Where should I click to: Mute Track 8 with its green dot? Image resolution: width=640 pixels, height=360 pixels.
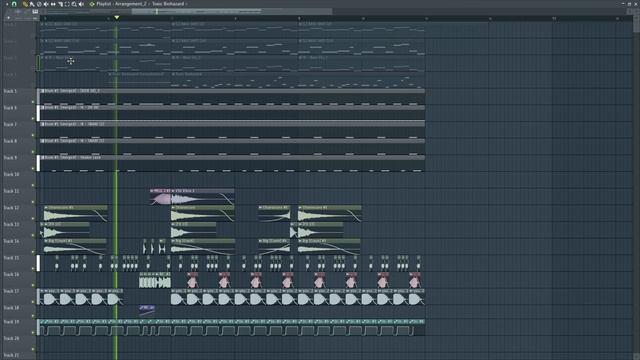(x=33, y=152)
